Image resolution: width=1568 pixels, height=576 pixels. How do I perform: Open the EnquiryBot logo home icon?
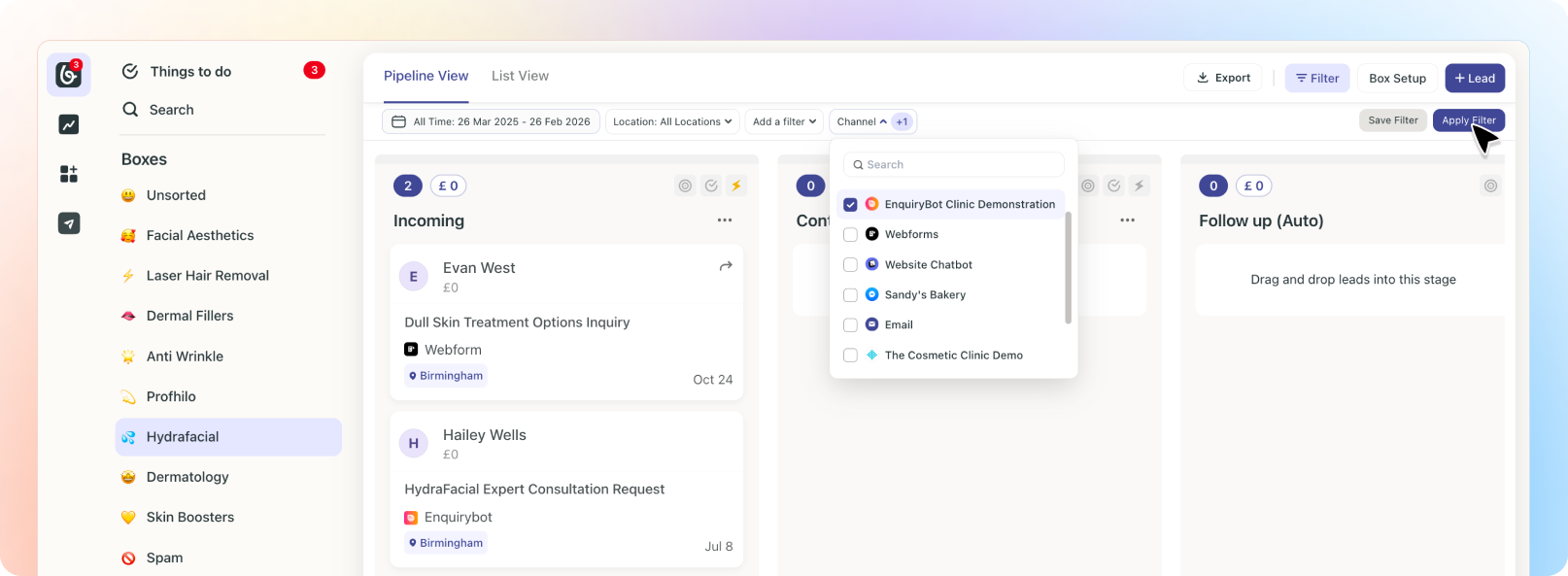[68, 75]
